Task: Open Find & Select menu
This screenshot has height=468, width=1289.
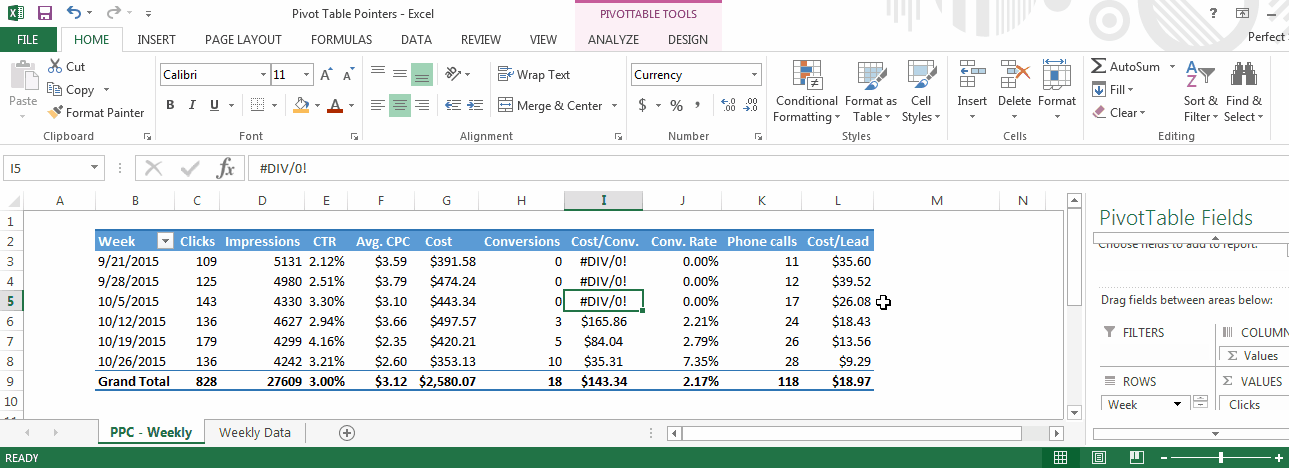Action: coord(1244,91)
